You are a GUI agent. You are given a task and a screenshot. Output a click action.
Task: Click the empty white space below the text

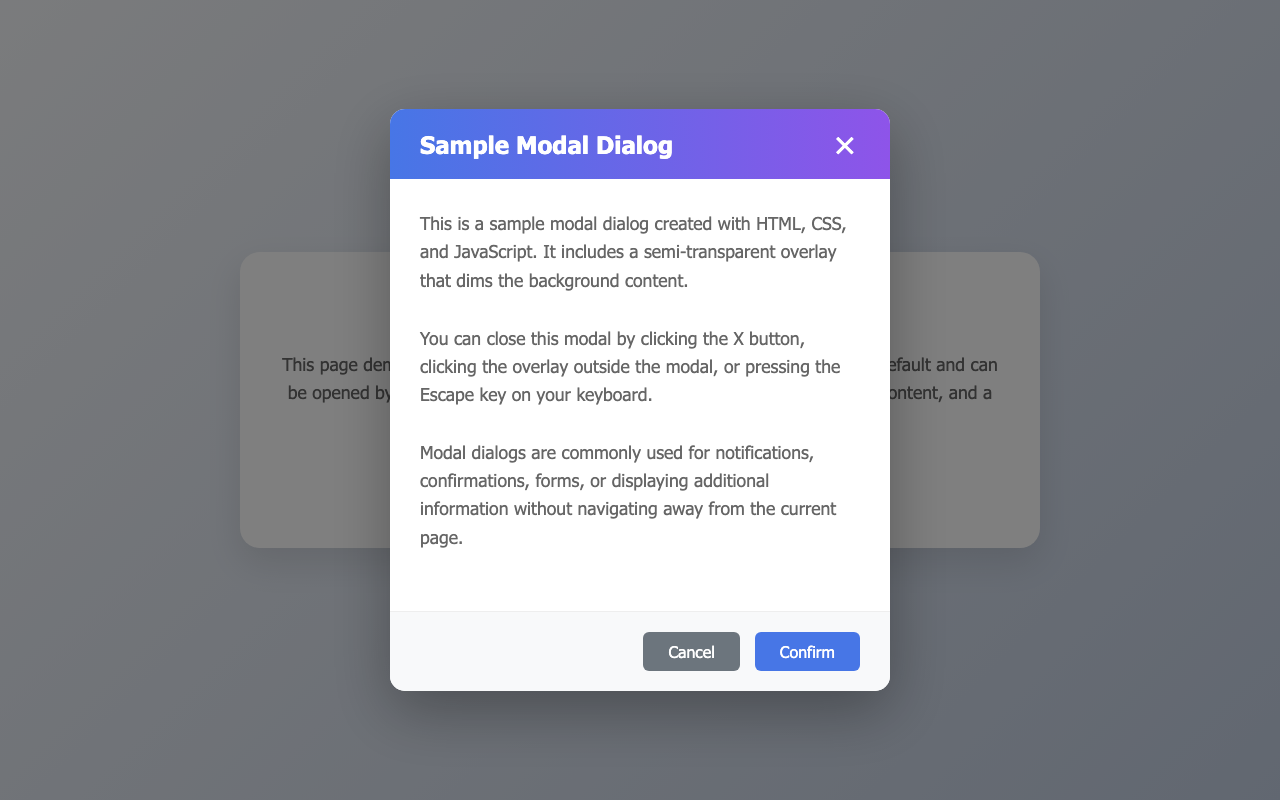[640, 580]
